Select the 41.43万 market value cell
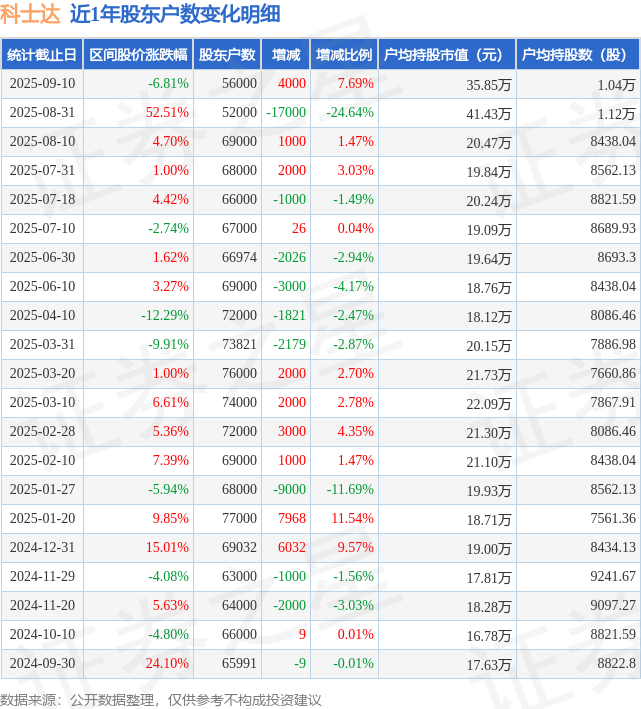The width and height of the screenshot is (641, 709). [x=489, y=114]
